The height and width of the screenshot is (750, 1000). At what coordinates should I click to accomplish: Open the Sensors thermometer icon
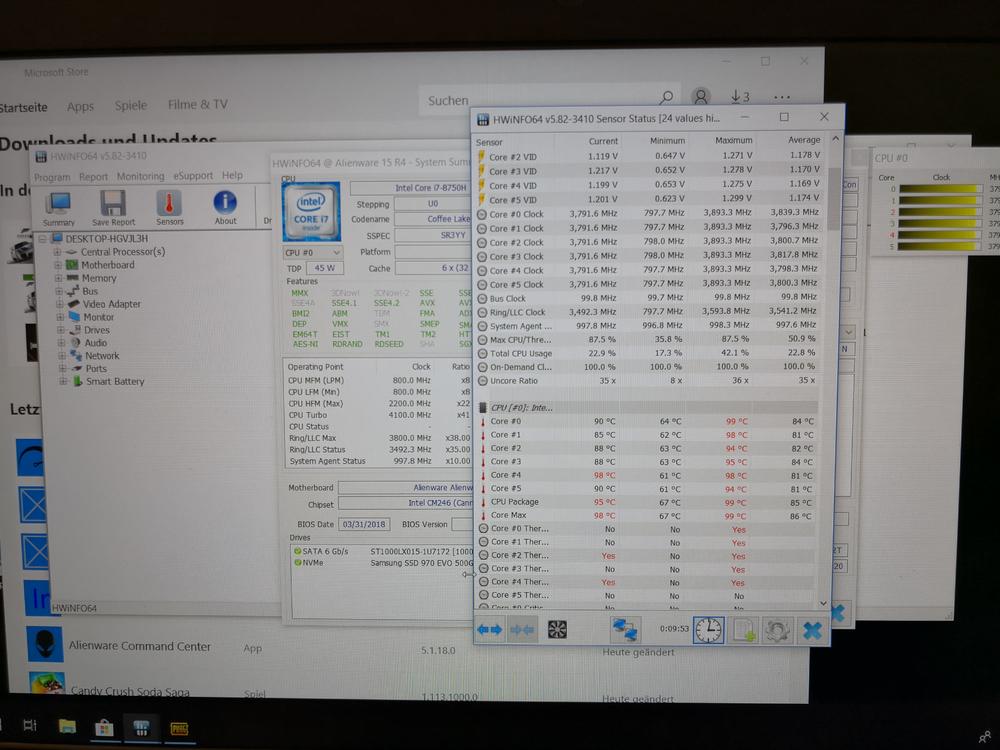(169, 205)
